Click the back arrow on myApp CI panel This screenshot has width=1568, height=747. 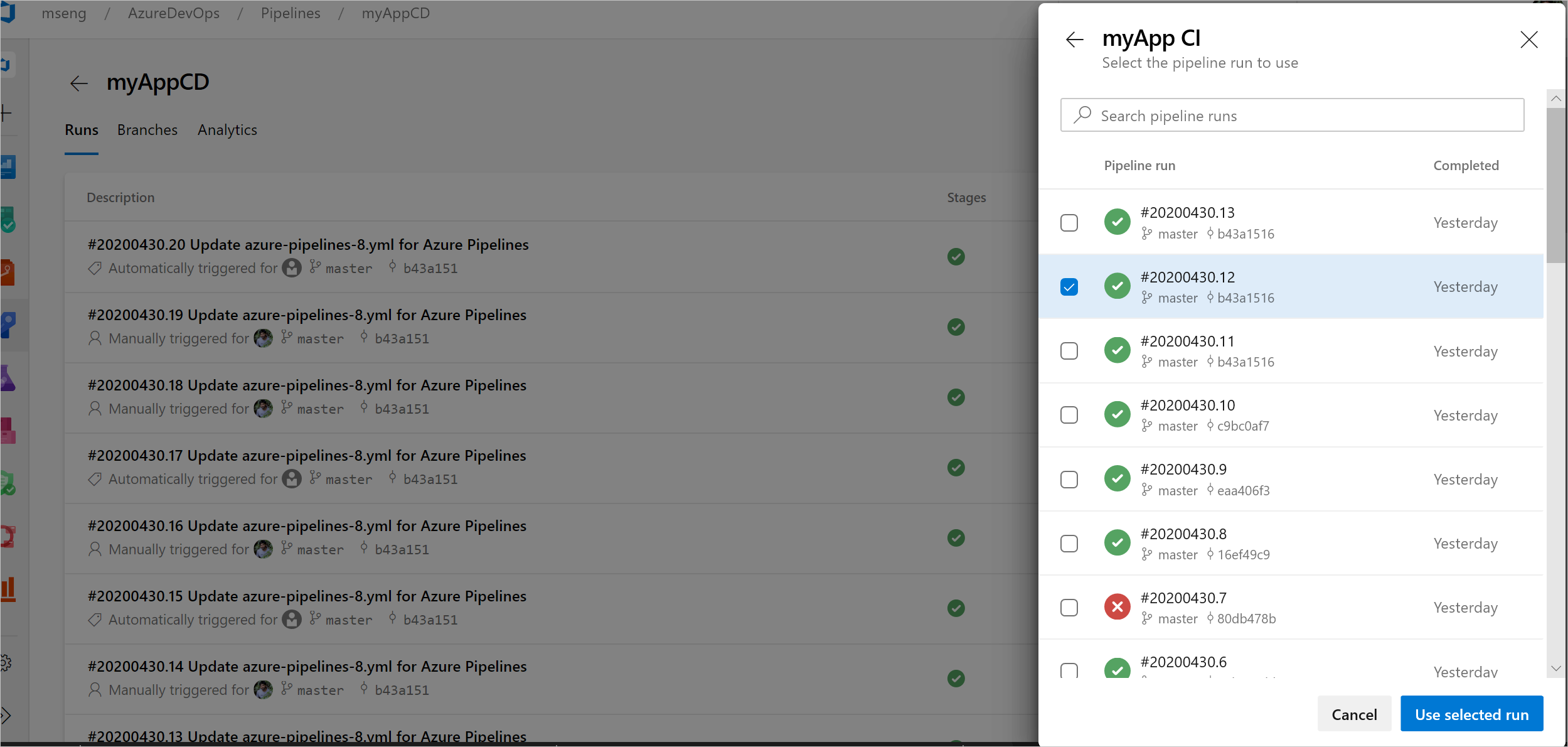coord(1075,39)
